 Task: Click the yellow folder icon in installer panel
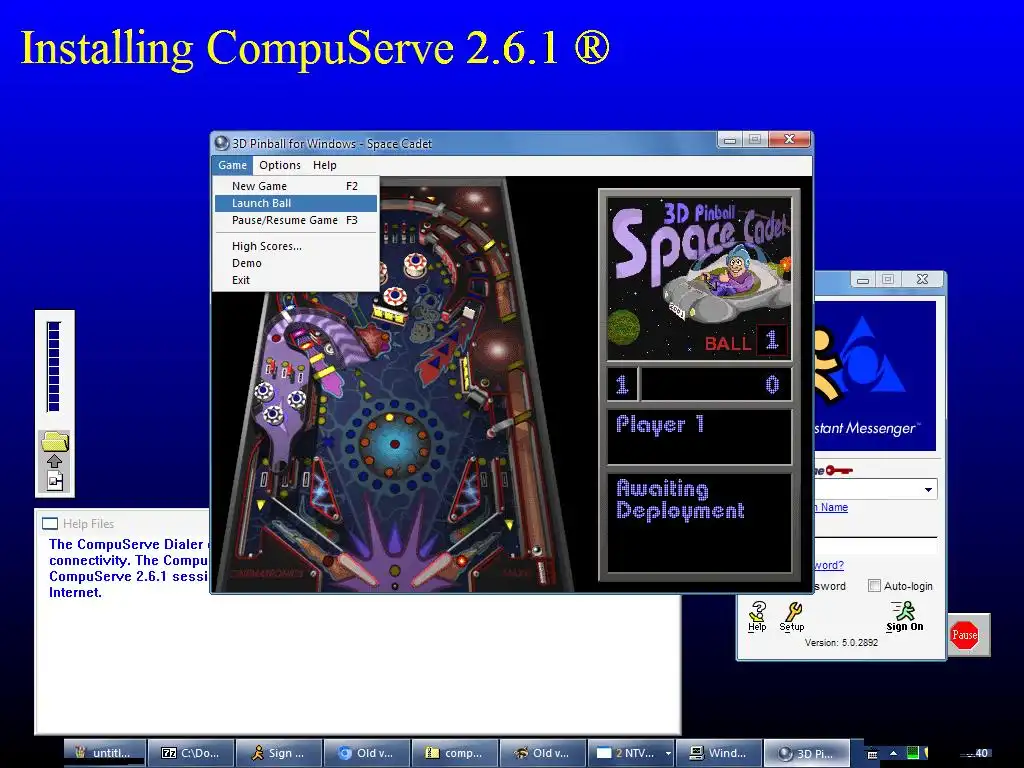55,441
